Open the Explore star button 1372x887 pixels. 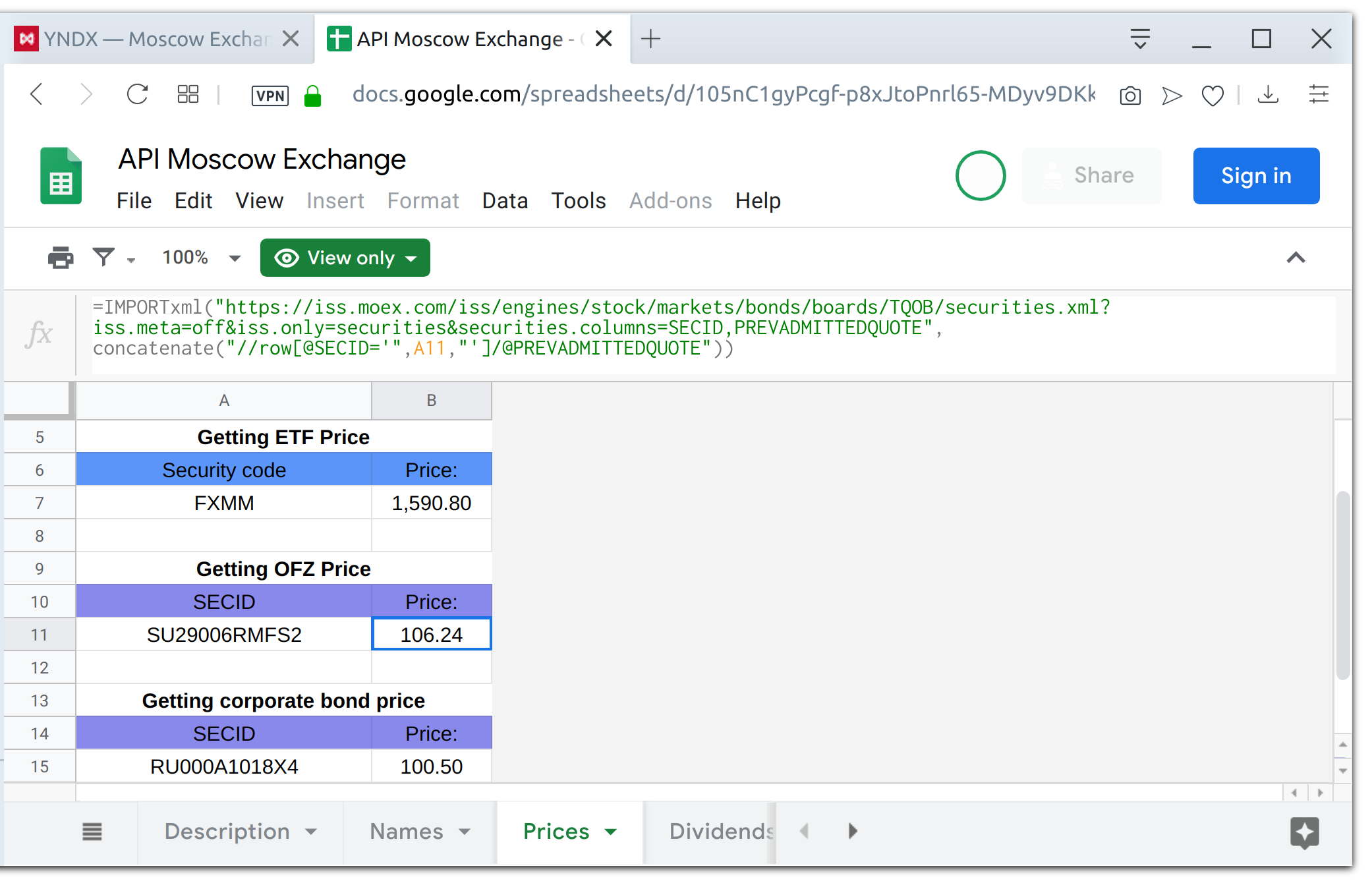(x=1304, y=832)
